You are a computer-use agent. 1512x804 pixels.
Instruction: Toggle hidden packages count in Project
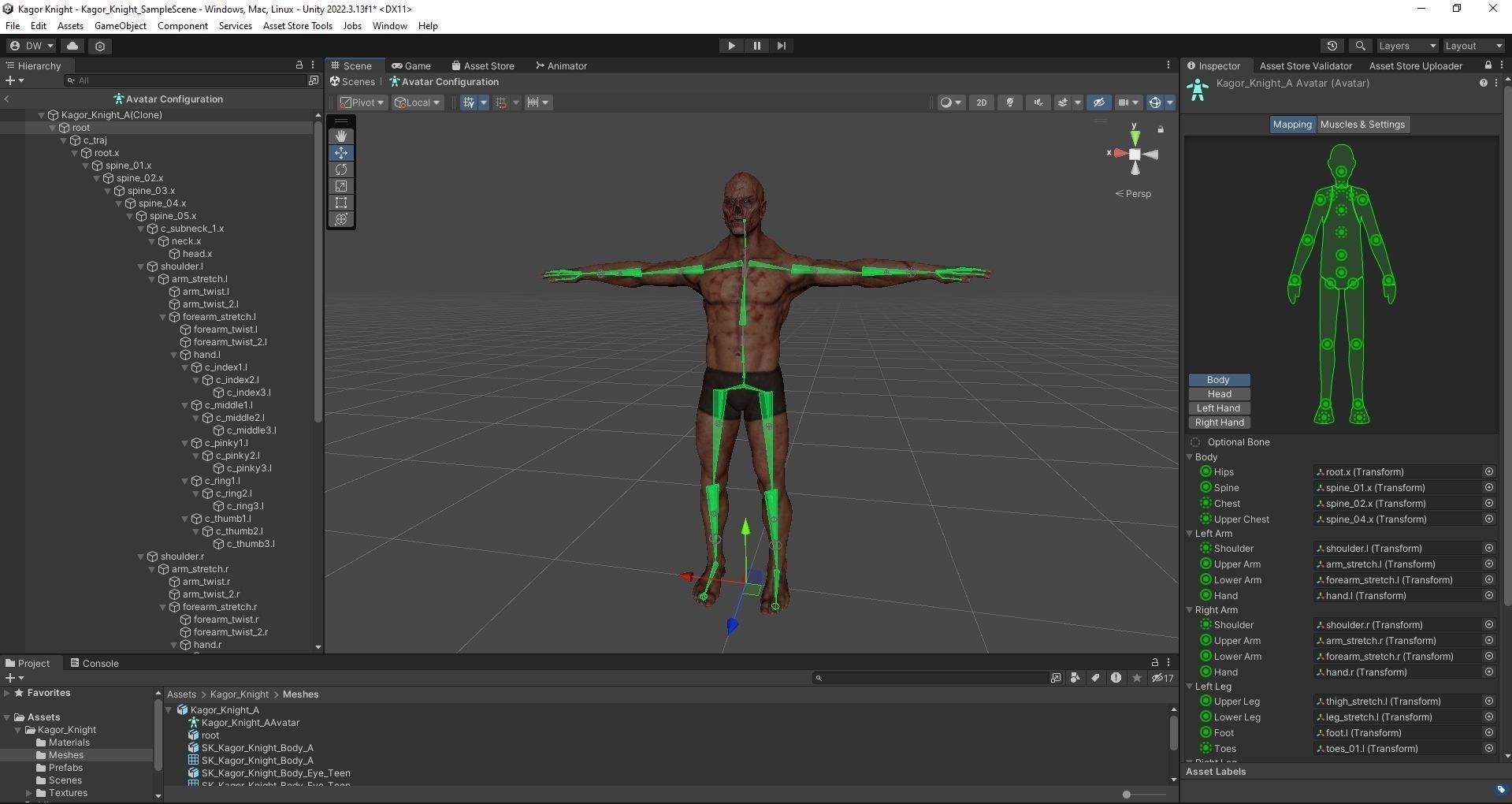1162,678
